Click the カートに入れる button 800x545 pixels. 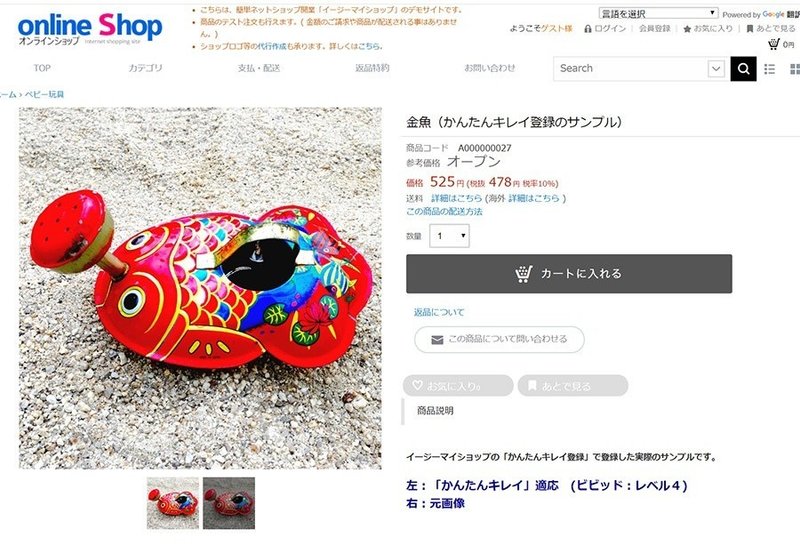coord(569,274)
